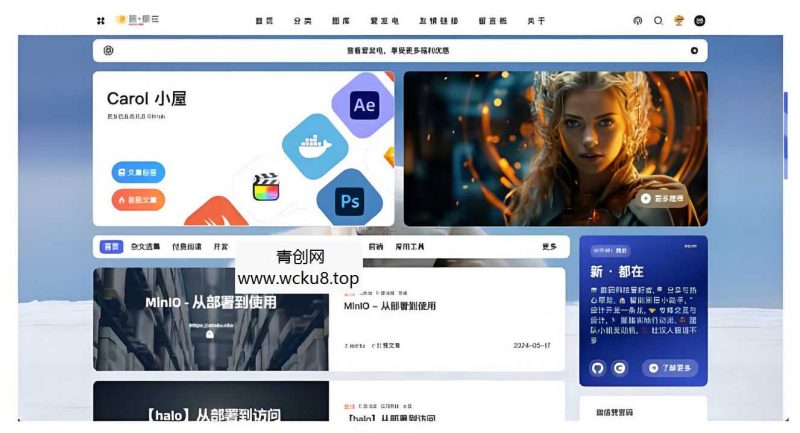800x433 pixels.
Task: Click the announcement text in the top bar
Action: [398, 50]
